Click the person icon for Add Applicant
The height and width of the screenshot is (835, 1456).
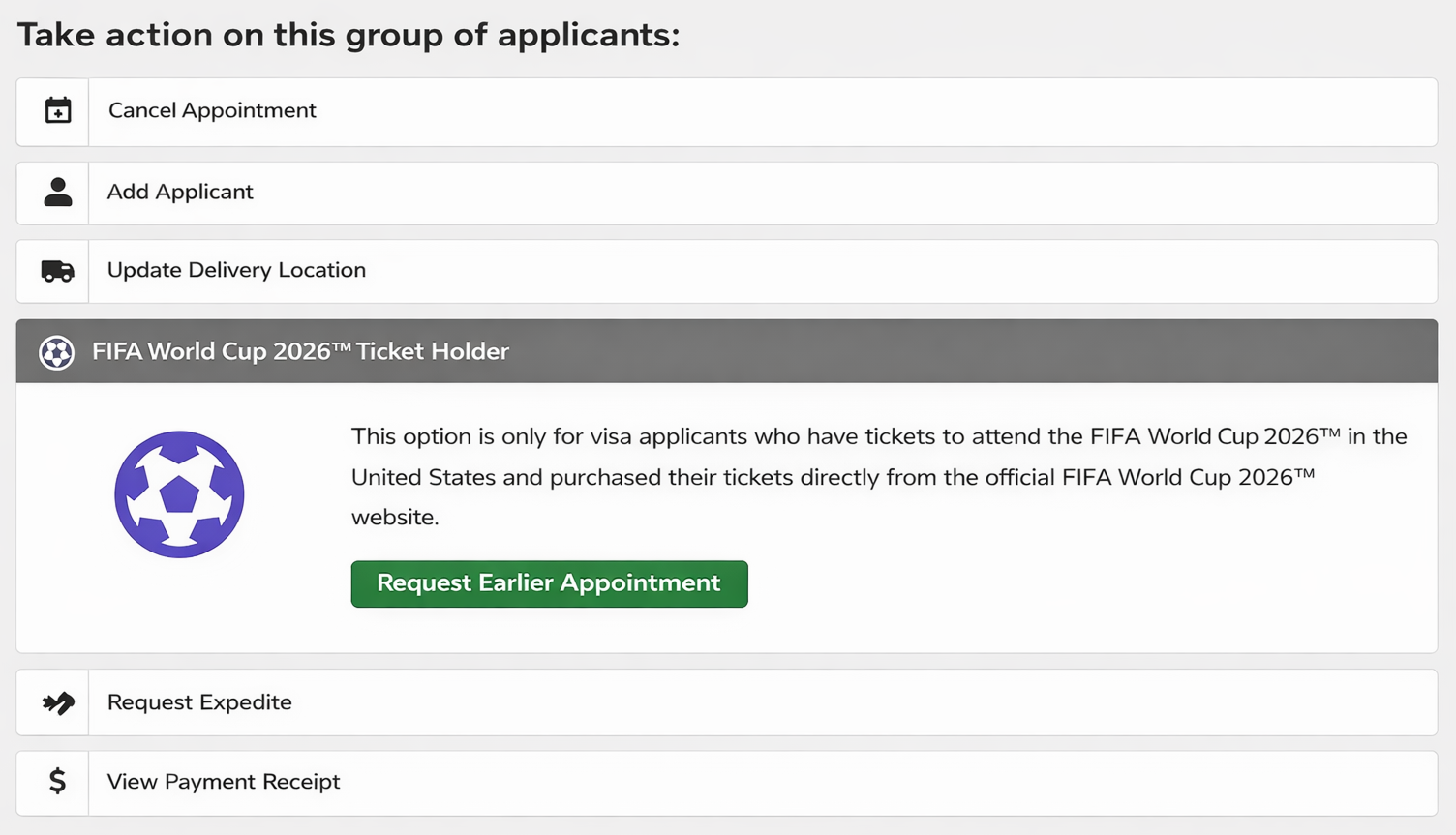pos(57,192)
